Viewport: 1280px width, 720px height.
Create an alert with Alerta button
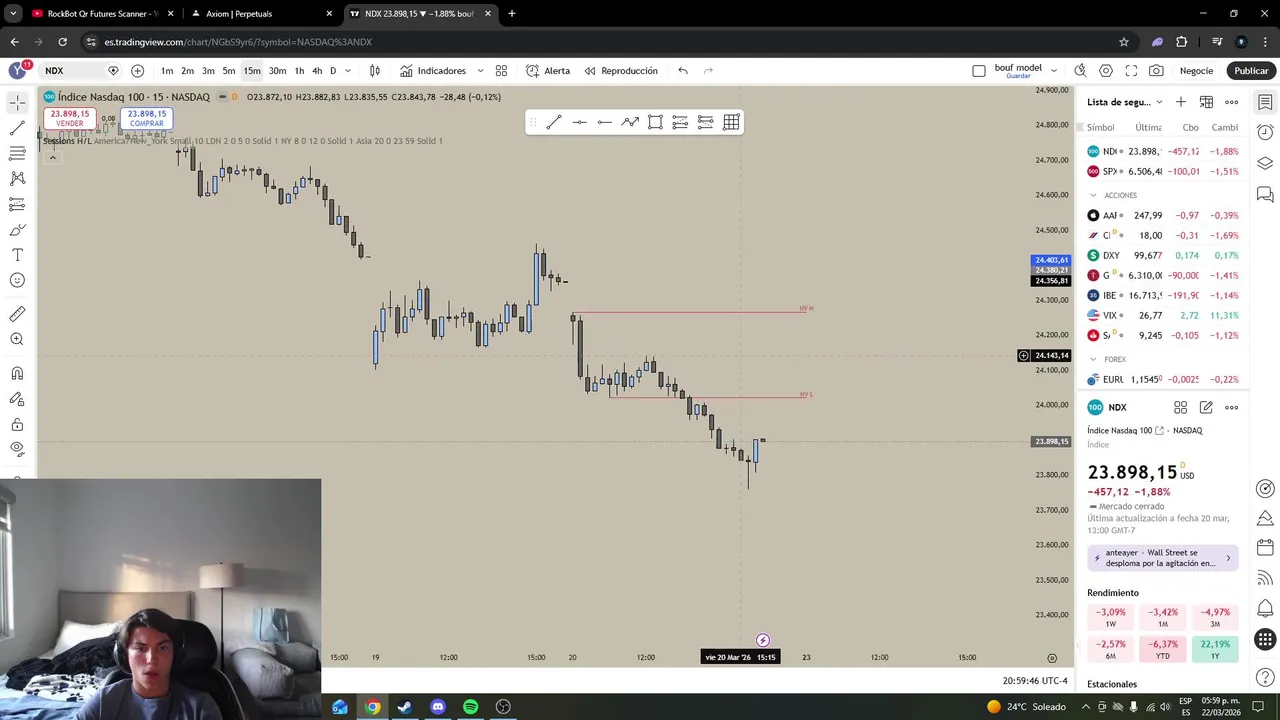coord(548,71)
